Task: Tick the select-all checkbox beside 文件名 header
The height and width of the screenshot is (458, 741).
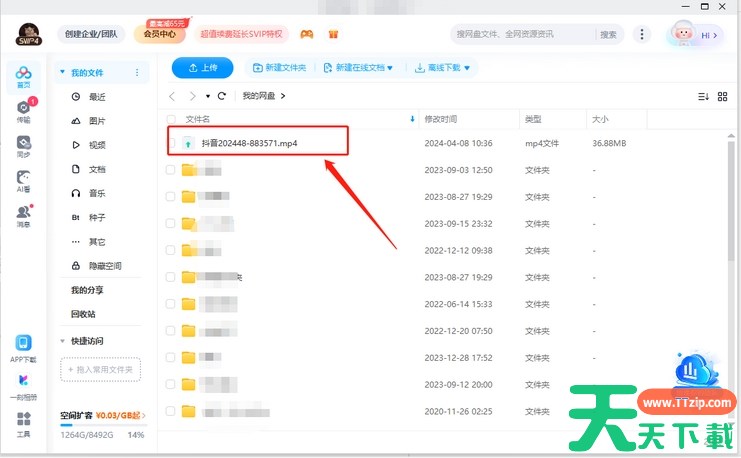Action: tap(171, 119)
